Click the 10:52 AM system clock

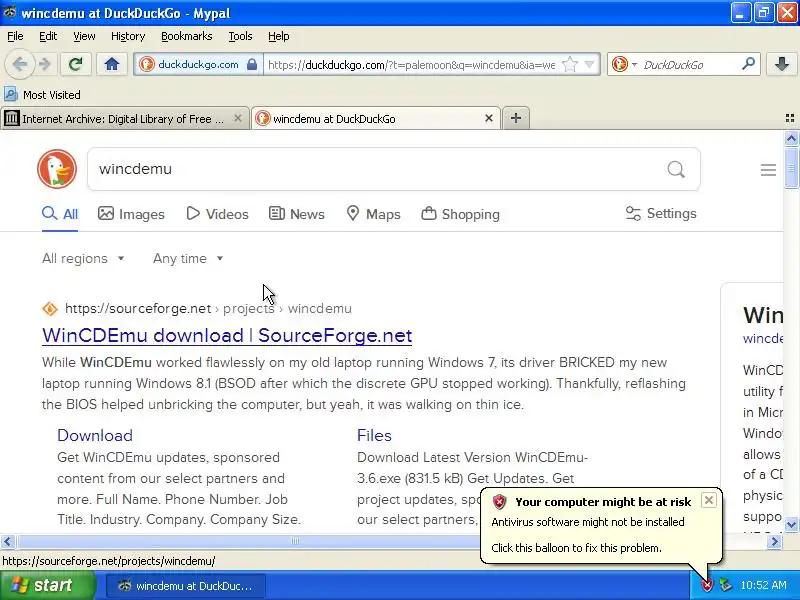coord(763,585)
